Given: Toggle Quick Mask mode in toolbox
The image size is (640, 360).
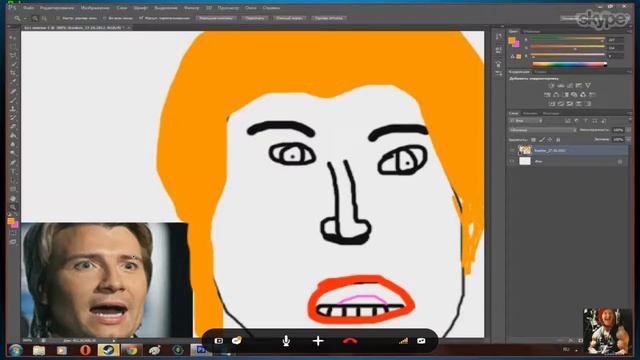Looking at the screenshot, I should [13, 233].
